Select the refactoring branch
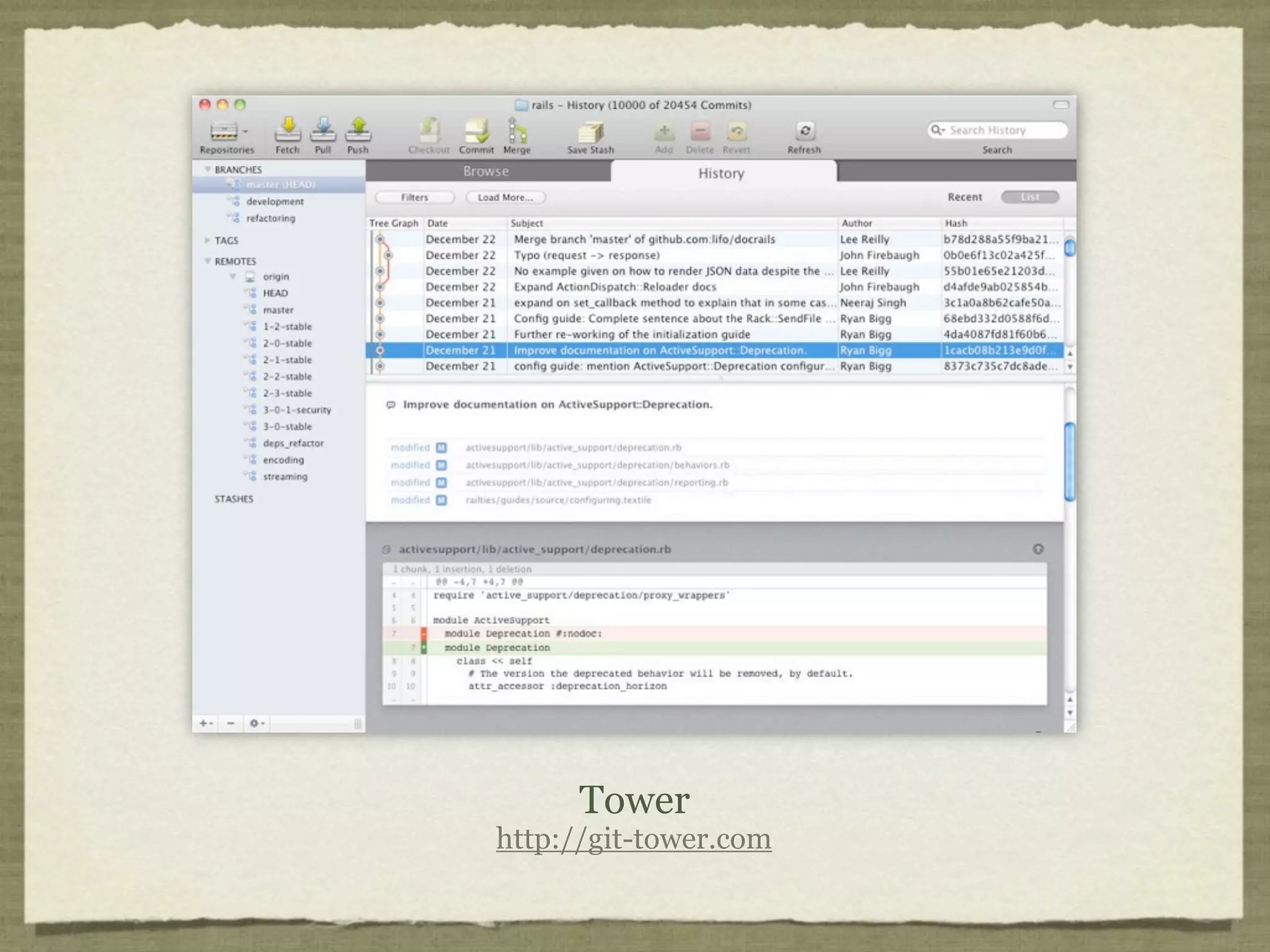The width and height of the screenshot is (1270, 952). coord(270,218)
